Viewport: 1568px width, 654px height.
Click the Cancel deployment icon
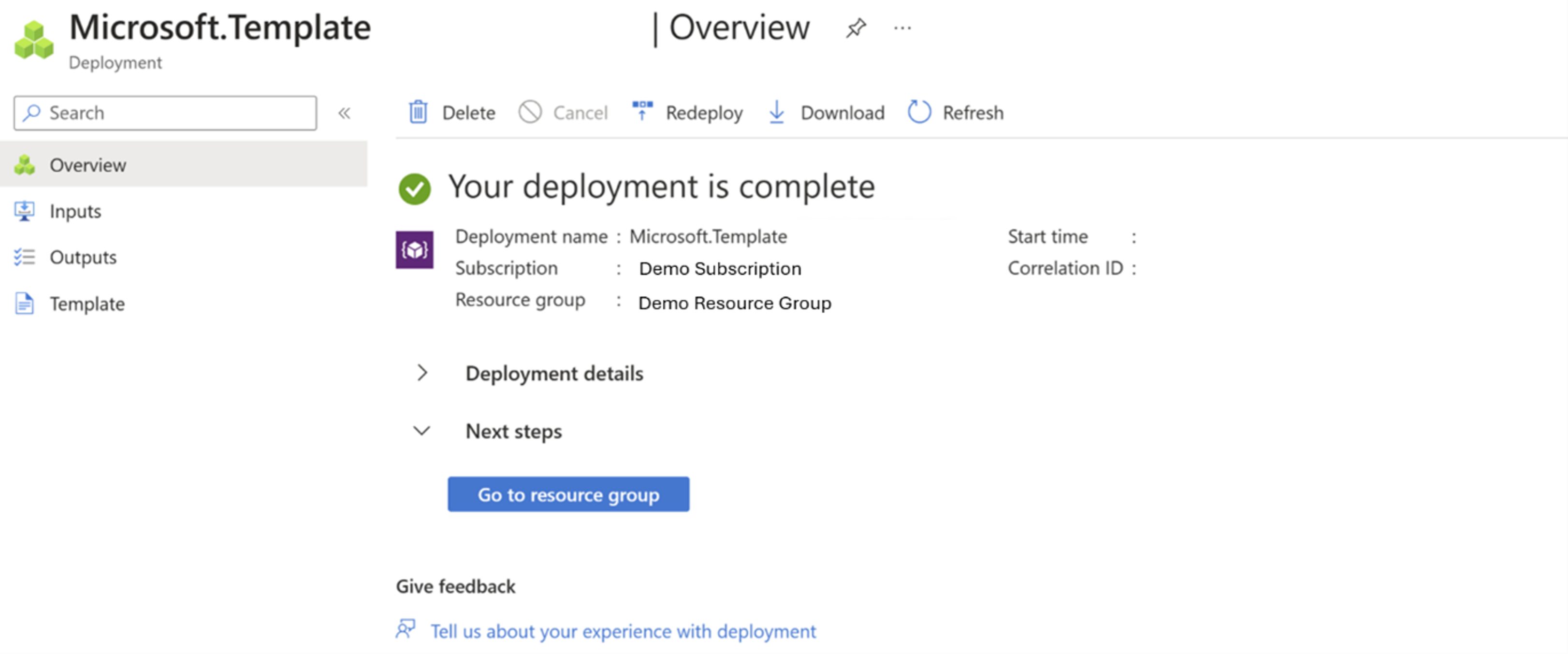(530, 113)
